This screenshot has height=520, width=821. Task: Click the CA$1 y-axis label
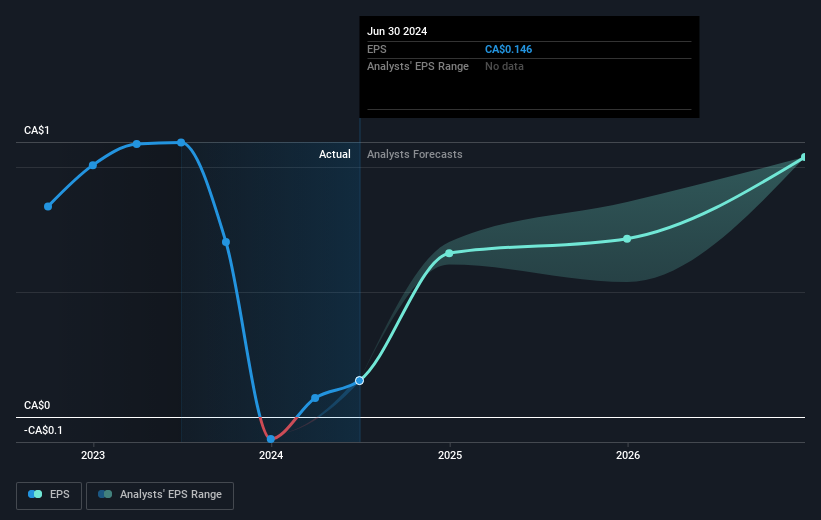(x=37, y=130)
